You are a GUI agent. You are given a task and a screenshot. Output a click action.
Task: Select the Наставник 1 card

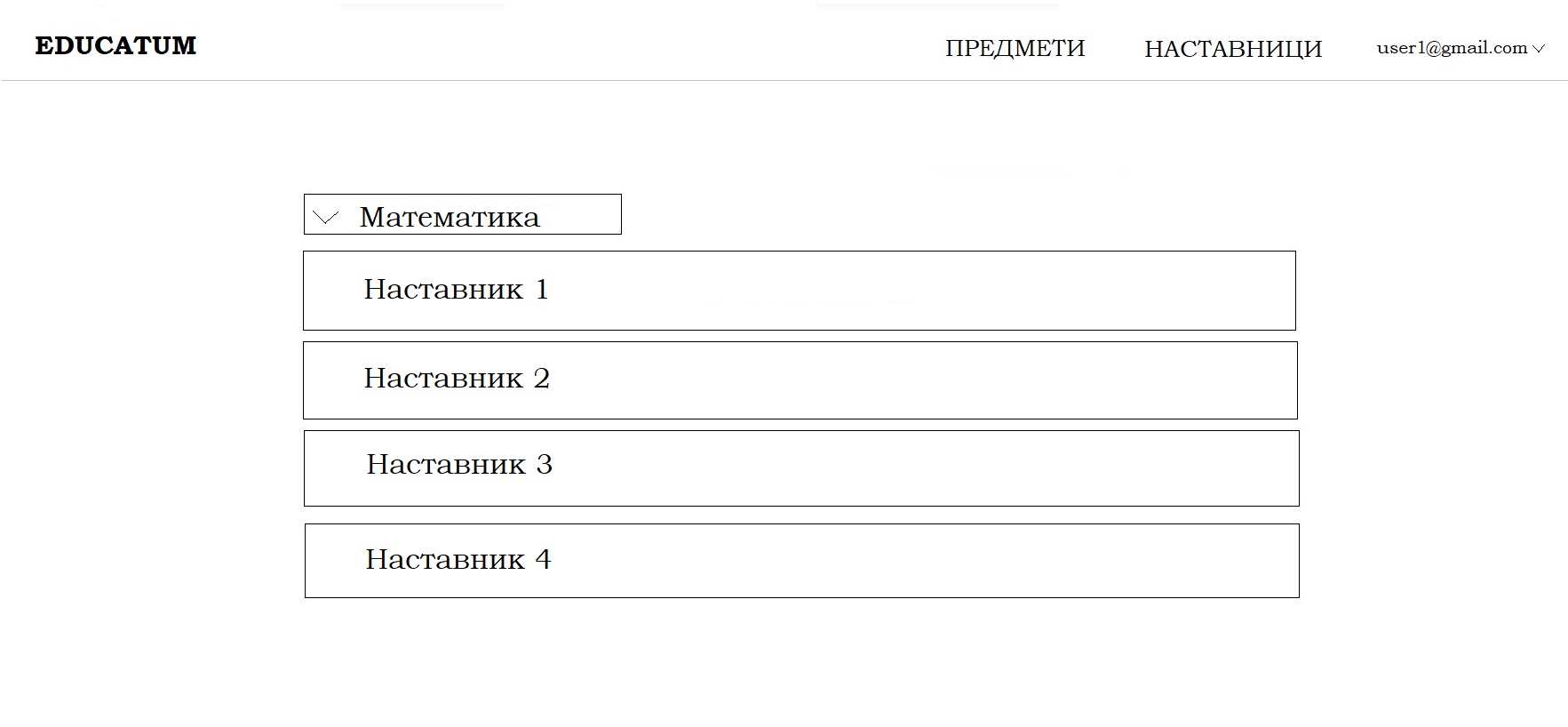pyautogui.click(x=799, y=291)
